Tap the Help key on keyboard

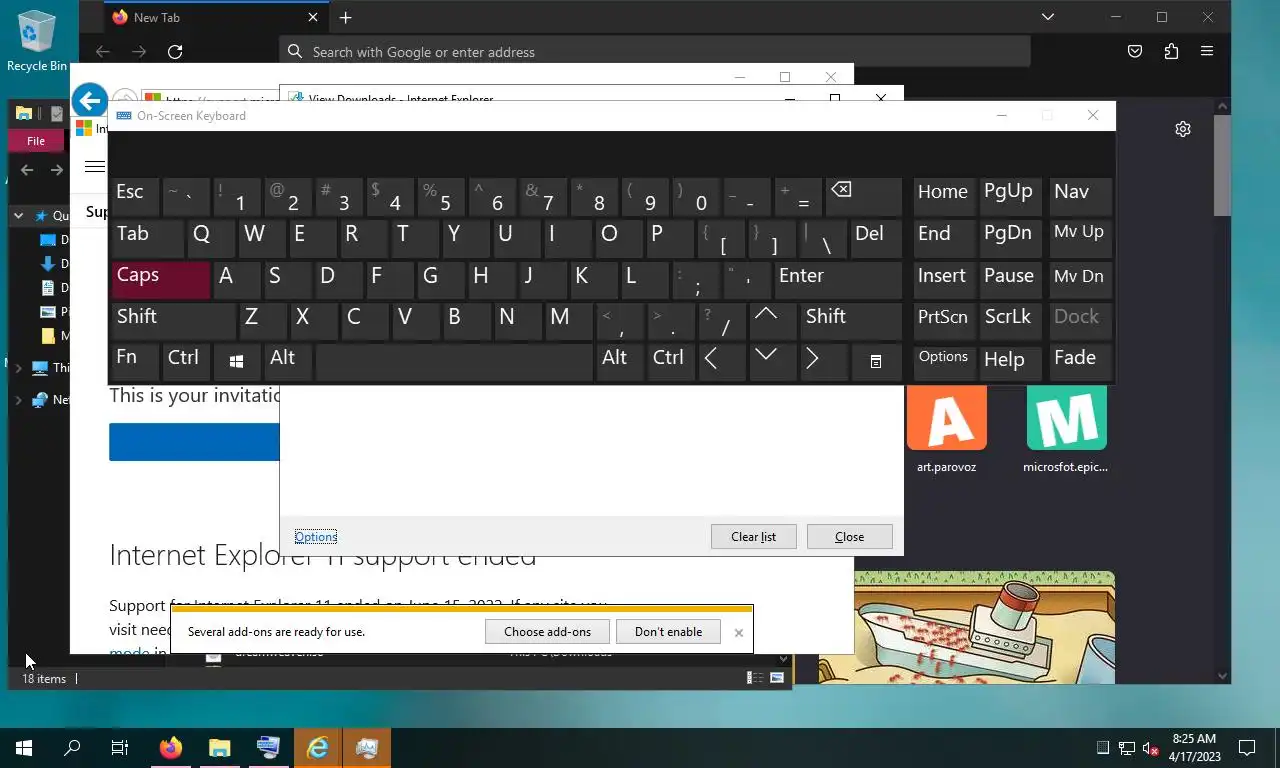tap(1011, 362)
